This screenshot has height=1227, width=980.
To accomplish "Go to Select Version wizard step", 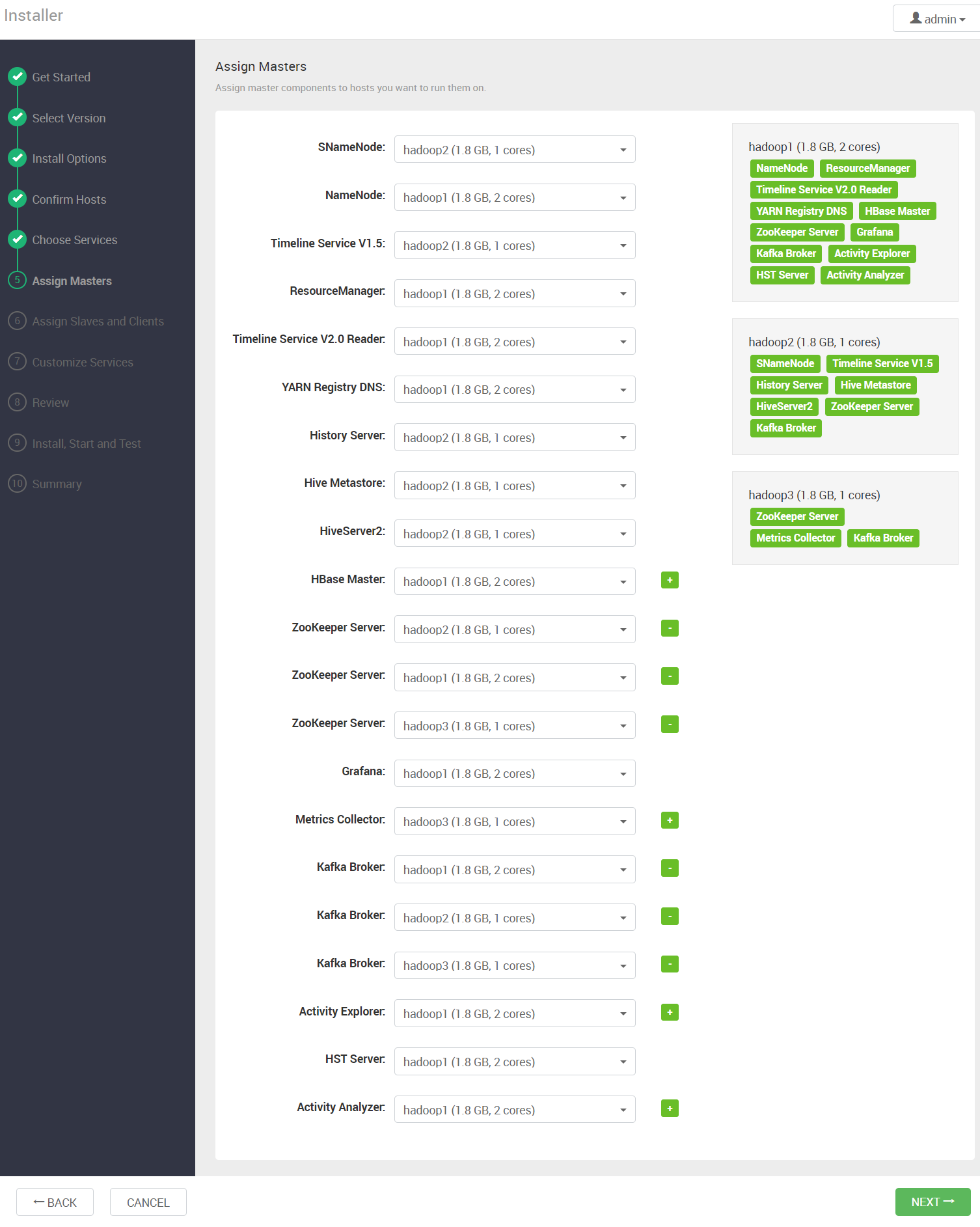I will tap(69, 118).
